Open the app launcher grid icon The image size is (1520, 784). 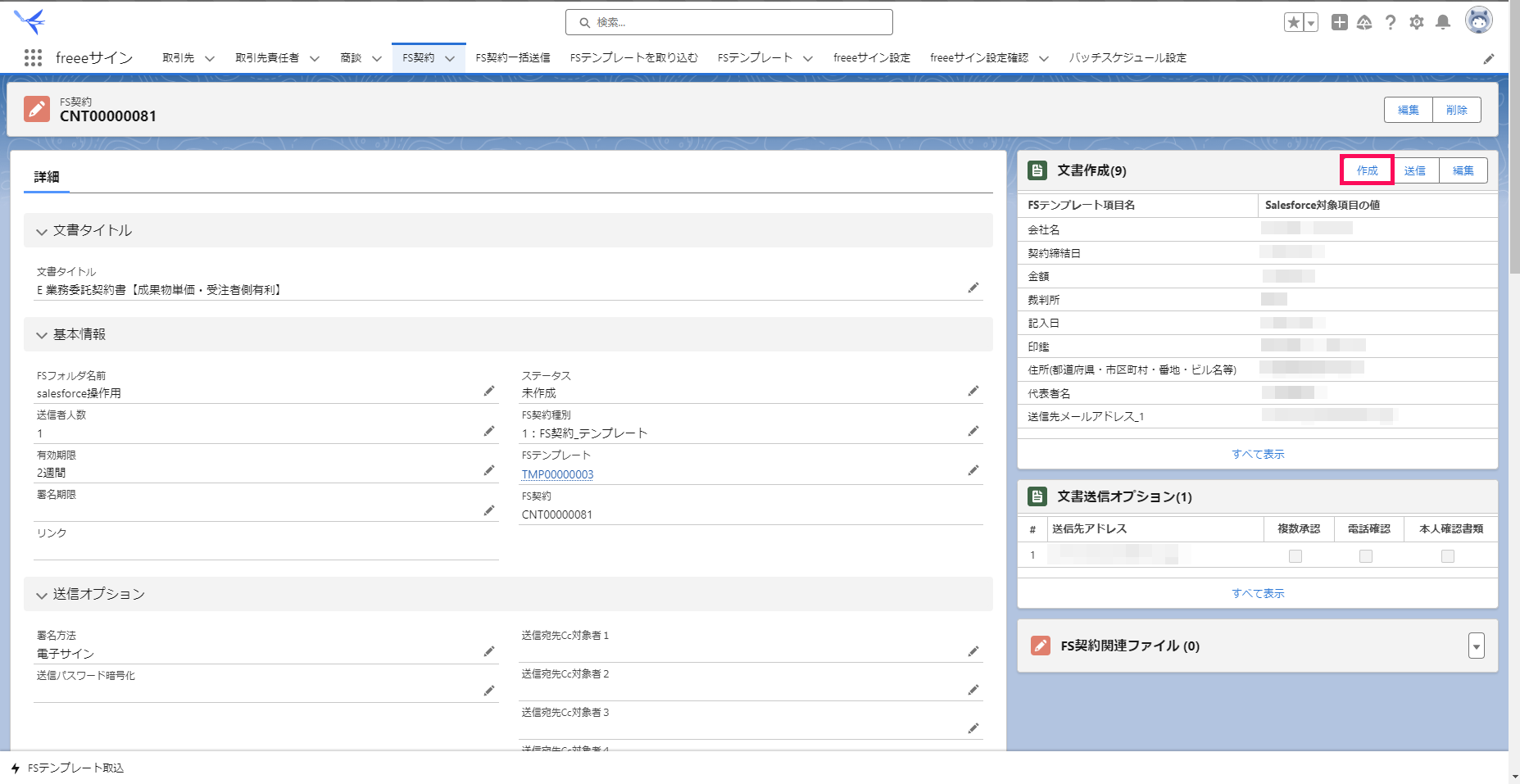33,57
